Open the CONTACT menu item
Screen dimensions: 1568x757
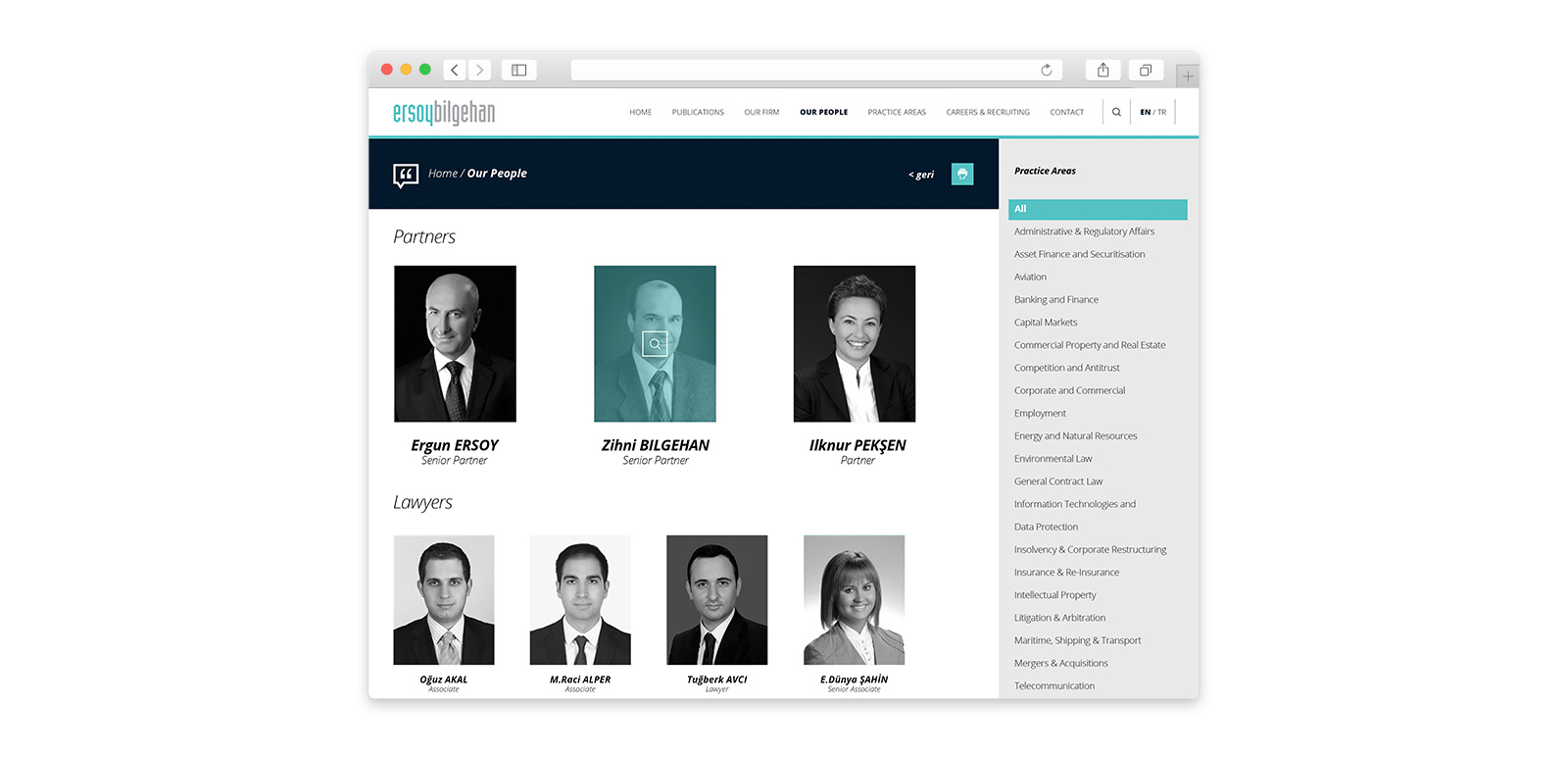(x=1067, y=112)
